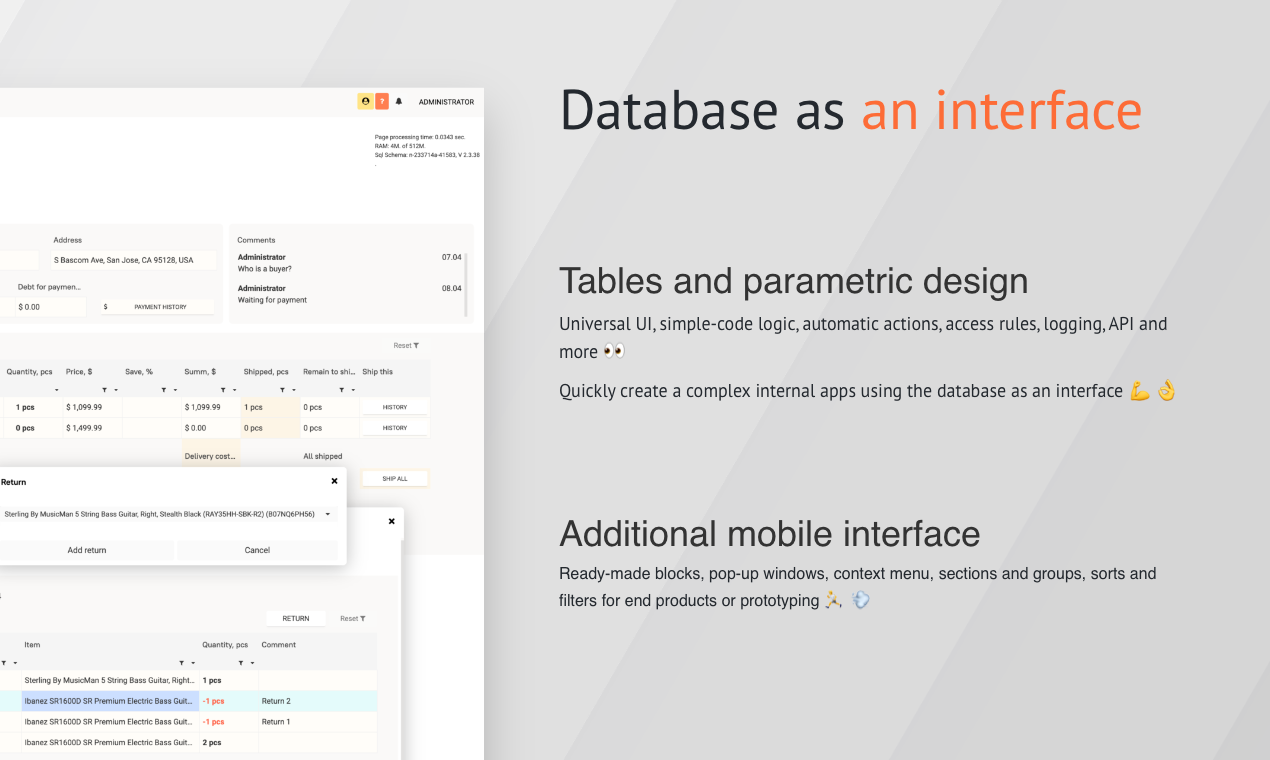Open the orange question mark help icon
The width and height of the screenshot is (1270, 760).
click(x=382, y=101)
